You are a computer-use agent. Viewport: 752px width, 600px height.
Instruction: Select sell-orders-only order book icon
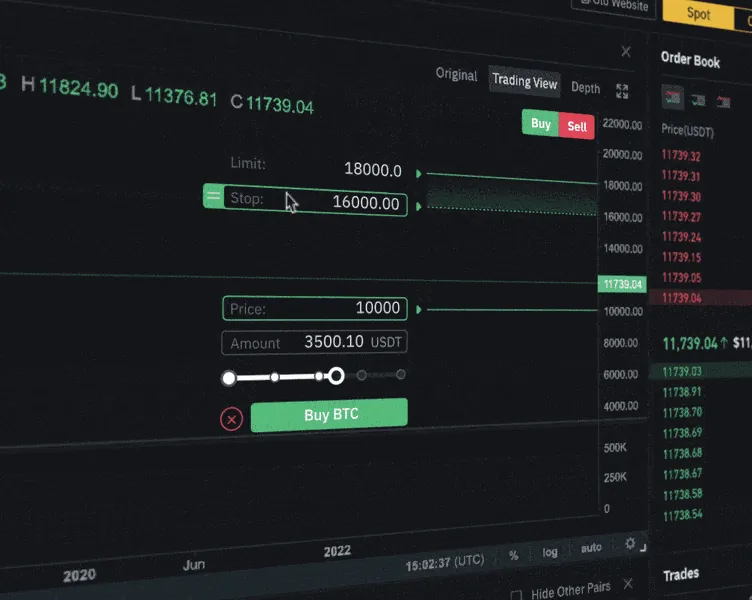(723, 102)
